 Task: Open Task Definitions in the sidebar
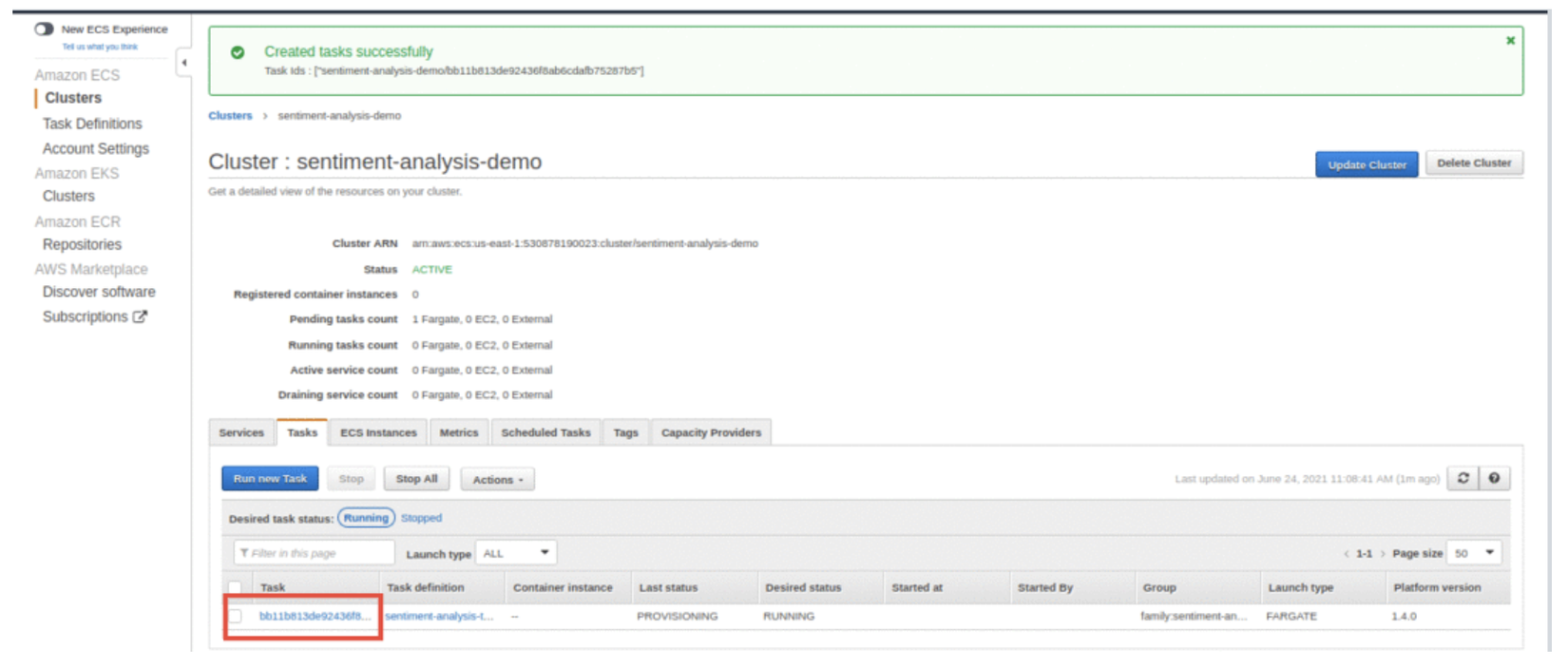(92, 124)
